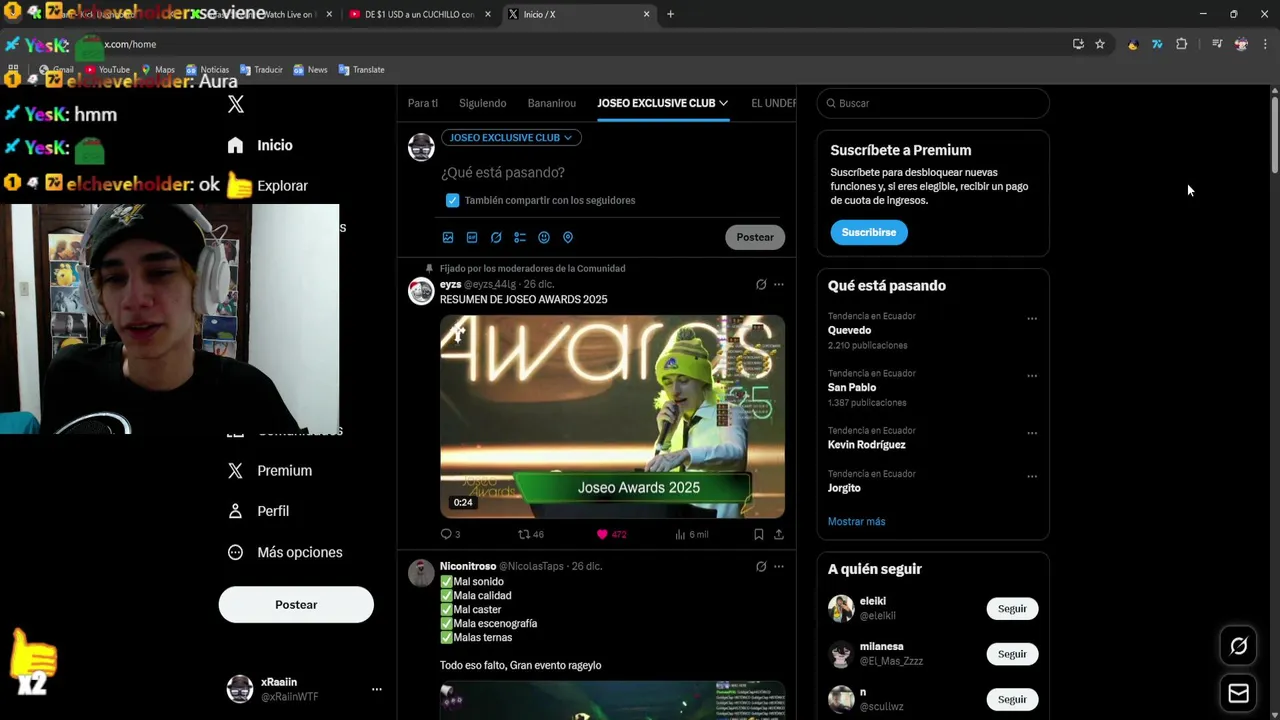Open options for San Pablo trend
This screenshot has width=1280, height=720.
point(1032,376)
